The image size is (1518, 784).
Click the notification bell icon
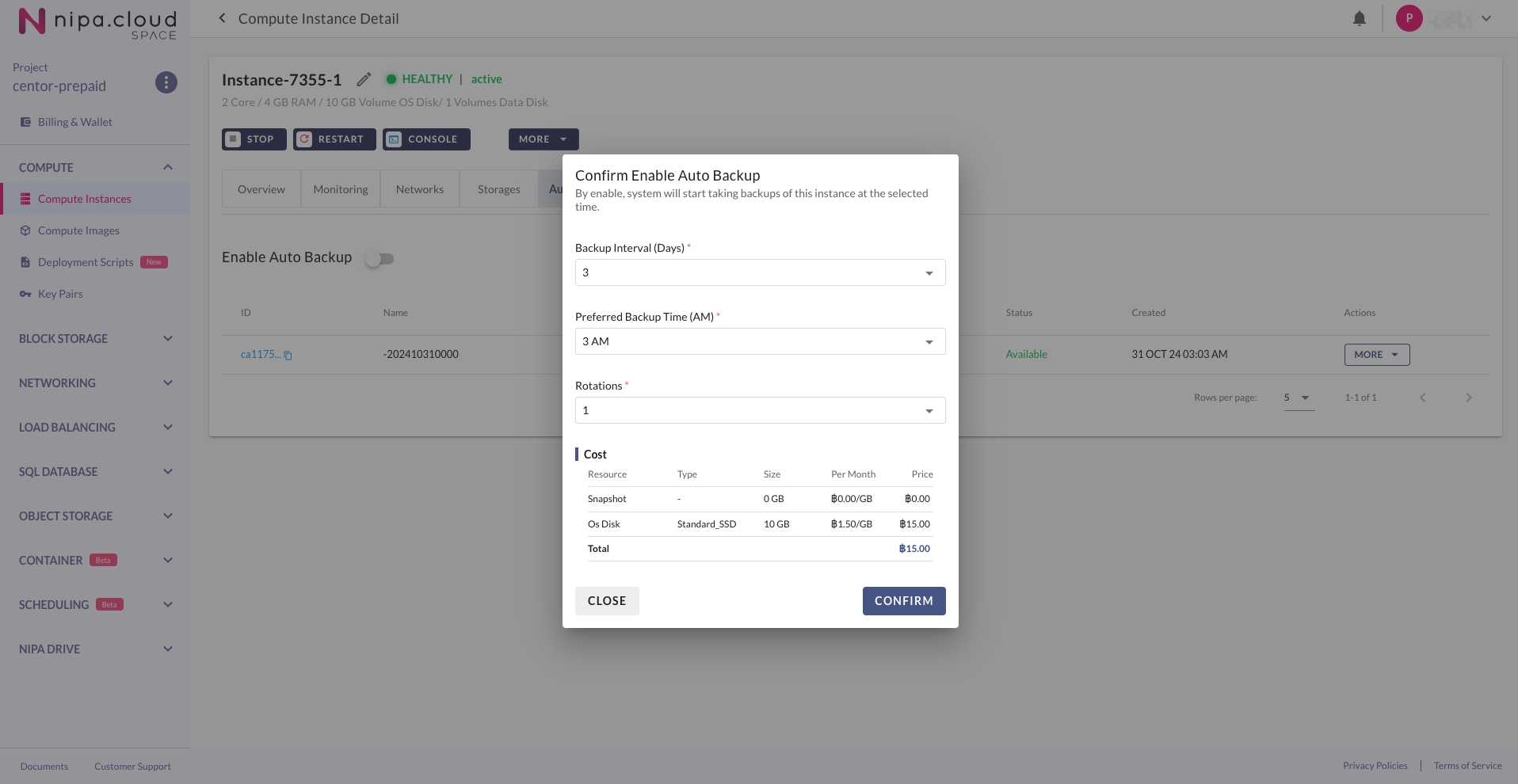tap(1359, 19)
